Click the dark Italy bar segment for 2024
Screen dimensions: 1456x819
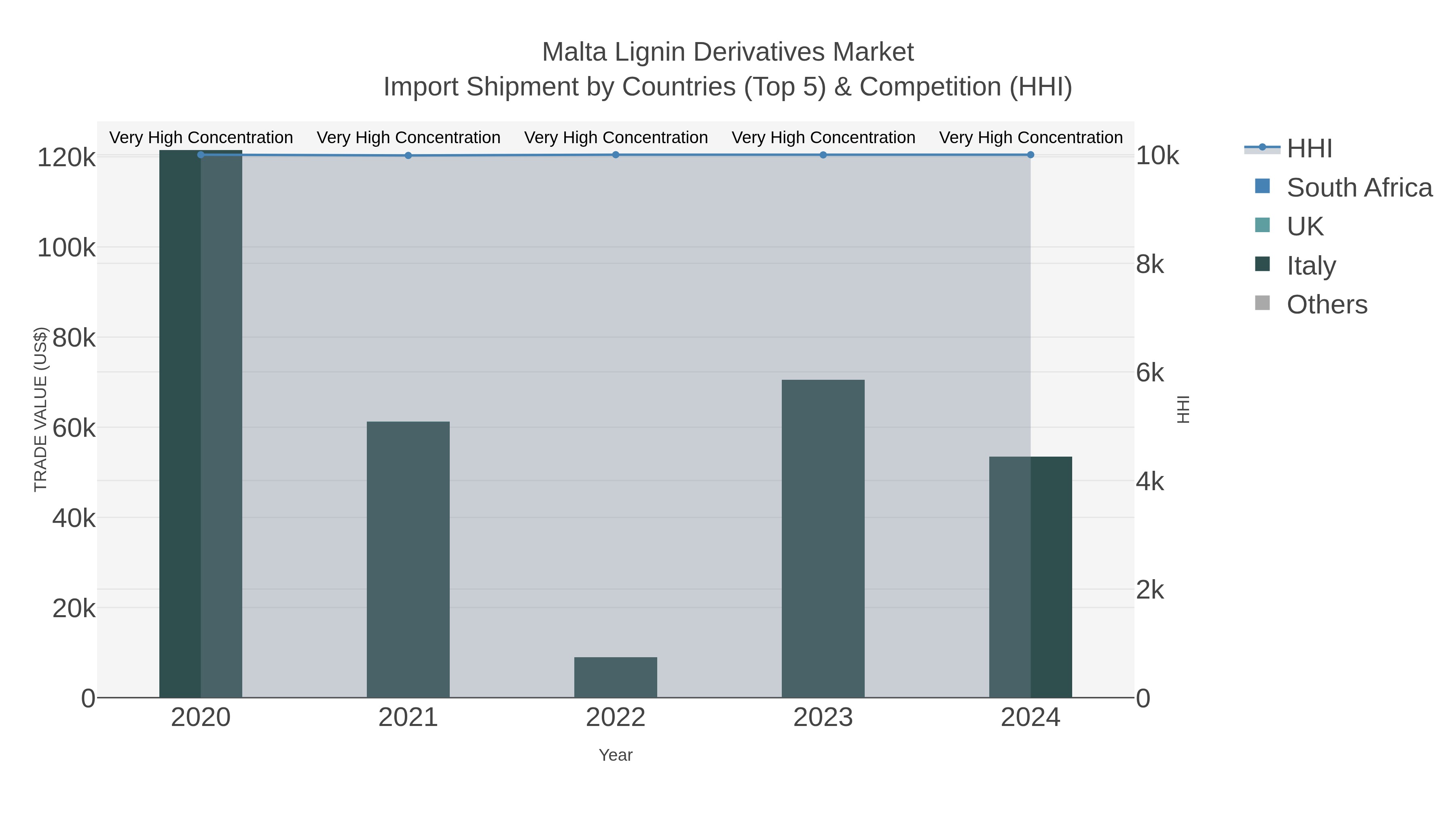pos(1051,577)
